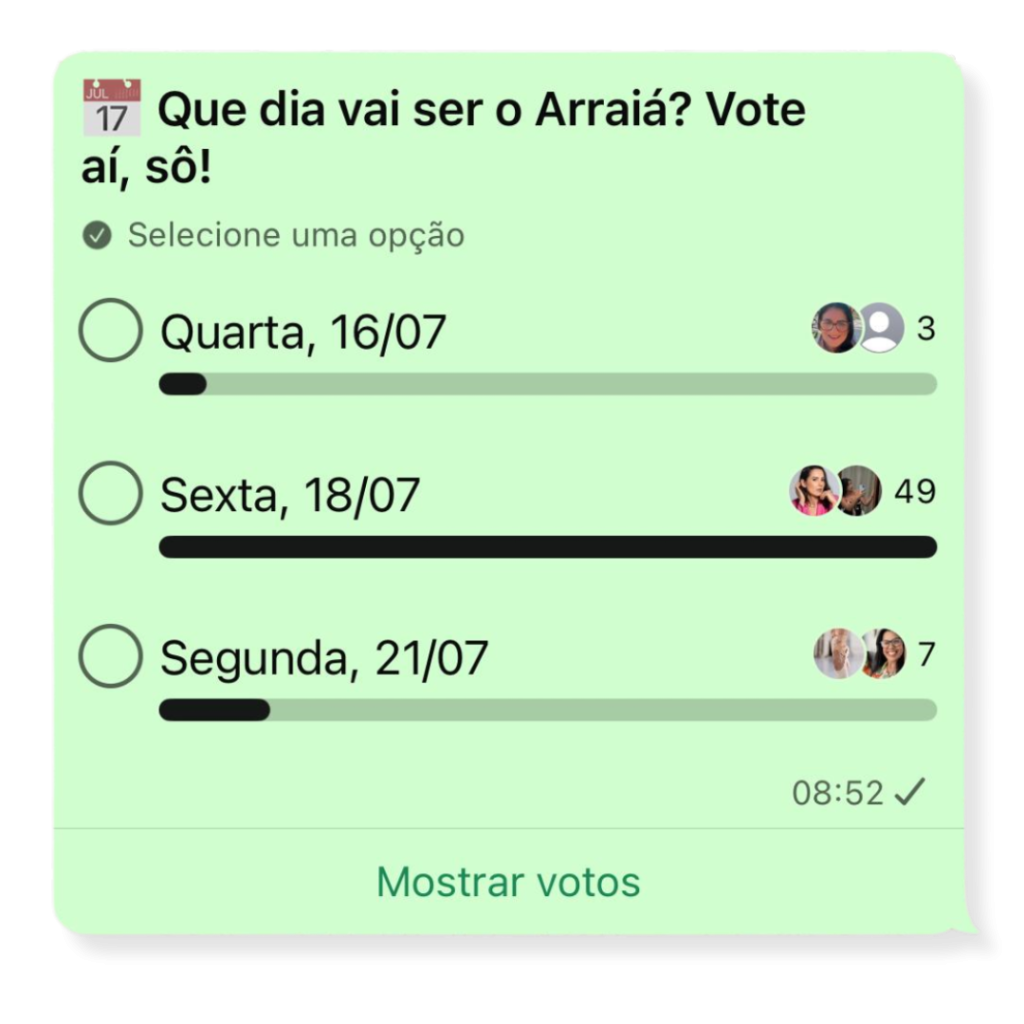Tap the 49 vote count for Sexta
The height and width of the screenshot is (1024, 1024).
915,491
